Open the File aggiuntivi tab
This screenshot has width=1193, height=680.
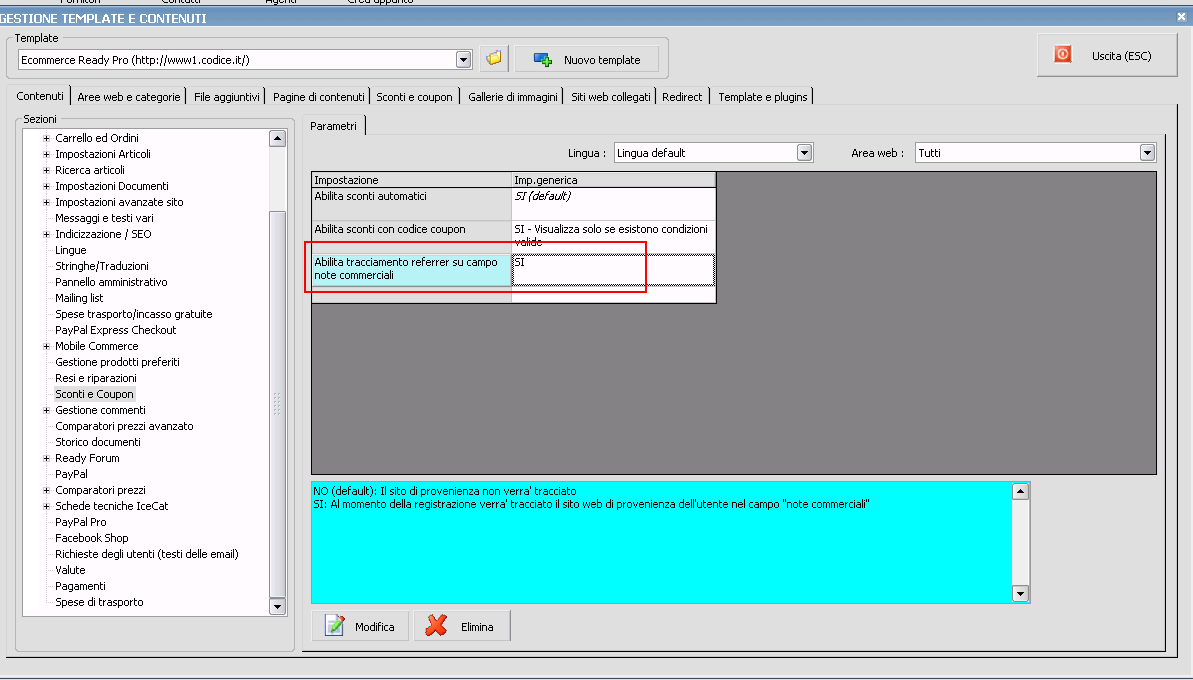tap(227, 97)
